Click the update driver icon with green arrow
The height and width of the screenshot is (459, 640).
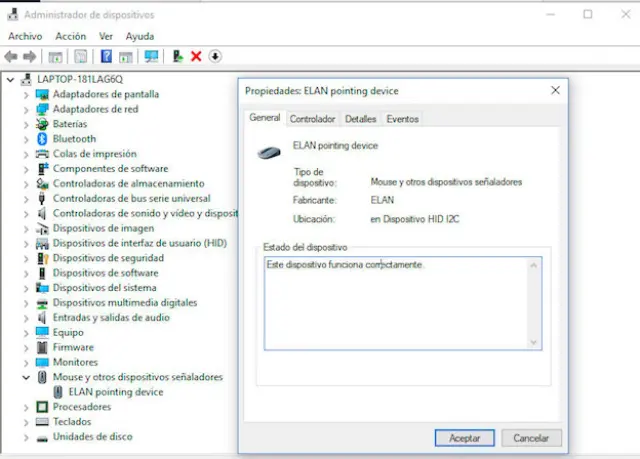coord(178,57)
